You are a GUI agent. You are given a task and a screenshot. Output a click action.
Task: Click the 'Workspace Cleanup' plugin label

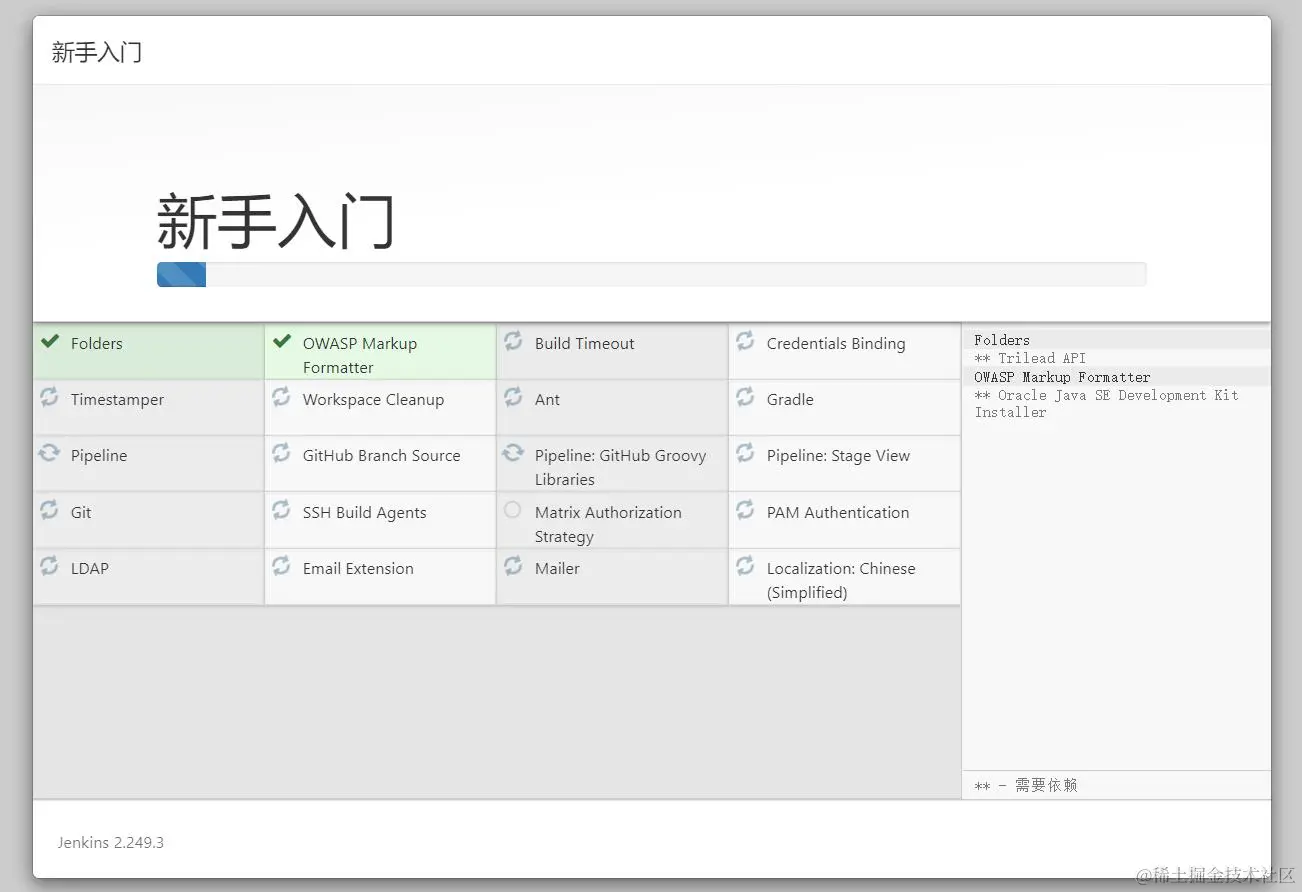pos(373,400)
